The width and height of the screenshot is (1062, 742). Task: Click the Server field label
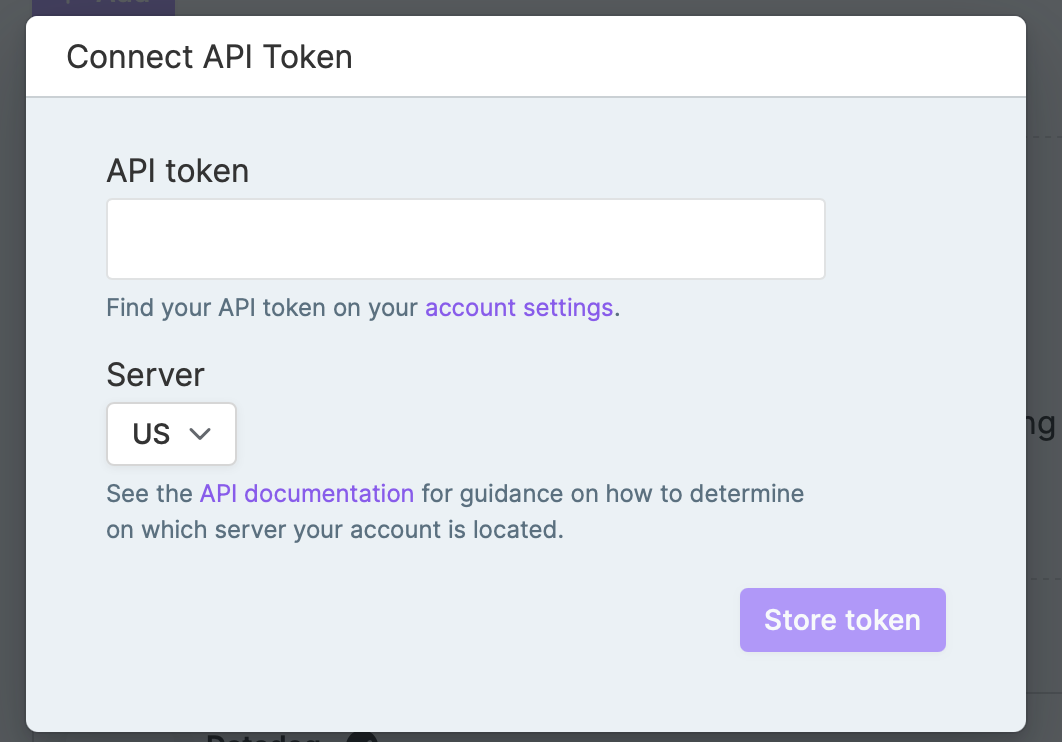point(155,375)
